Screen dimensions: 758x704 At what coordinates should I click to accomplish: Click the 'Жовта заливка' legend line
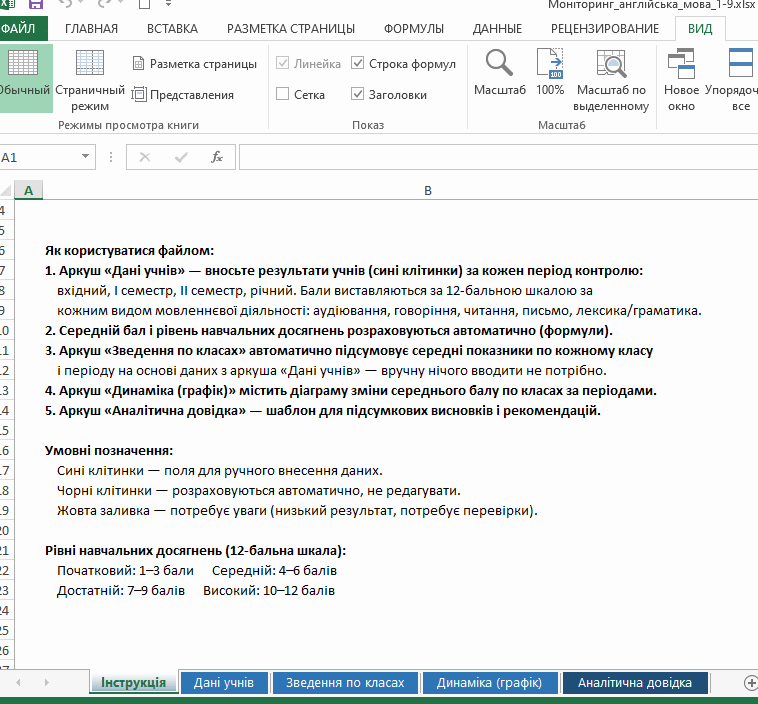(297, 511)
